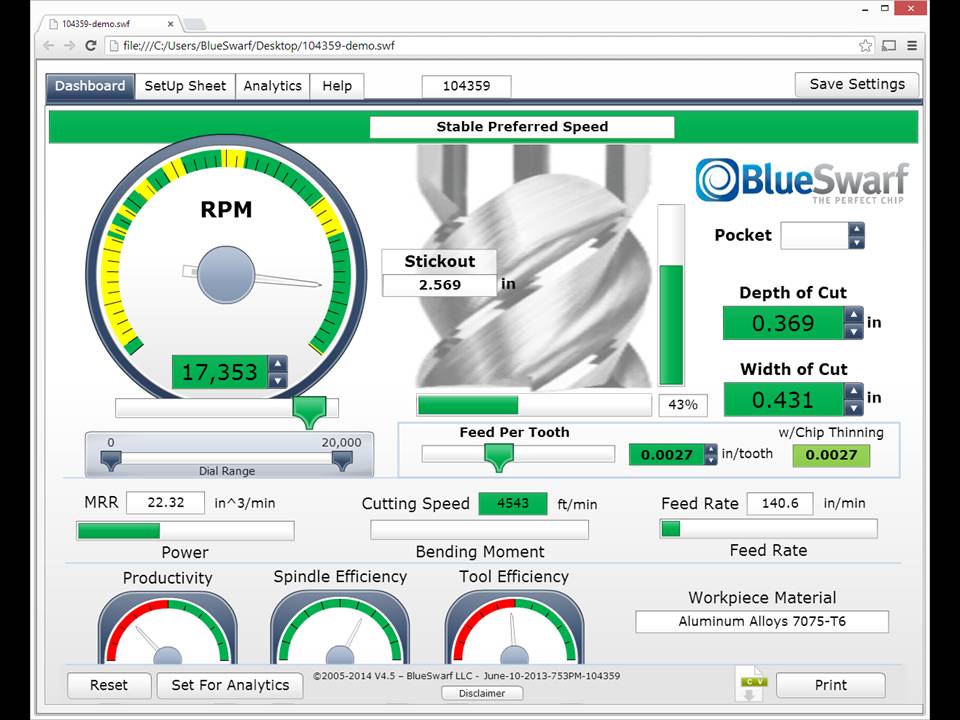Click the Feed Rate value 140.6
This screenshot has height=720, width=960.
pyautogui.click(x=780, y=503)
